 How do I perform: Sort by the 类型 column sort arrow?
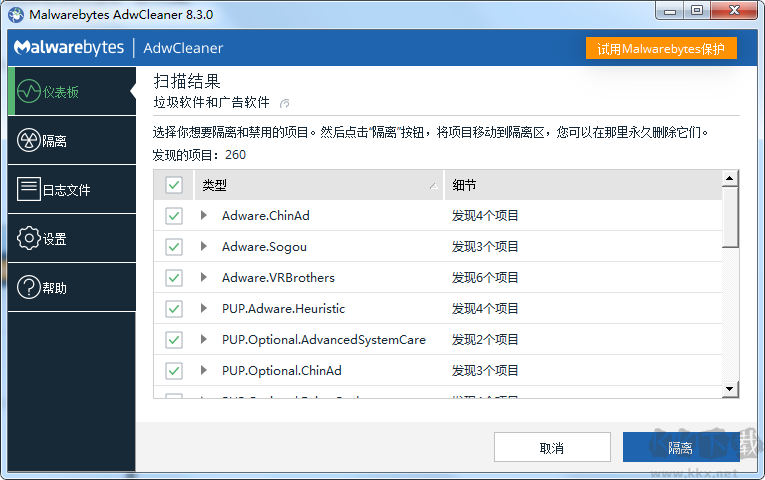[x=433, y=186]
